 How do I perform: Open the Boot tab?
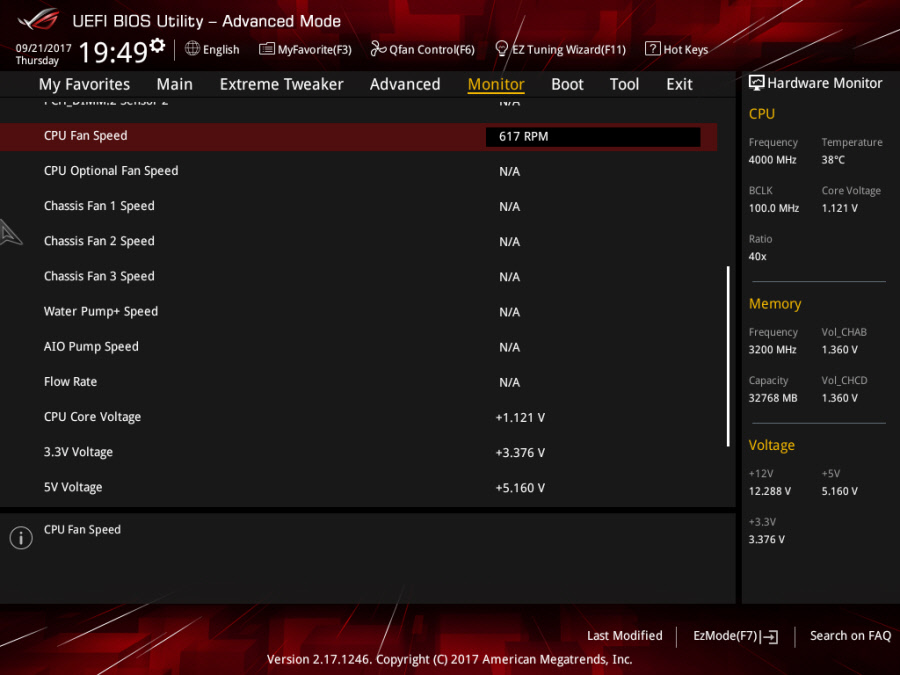(567, 84)
